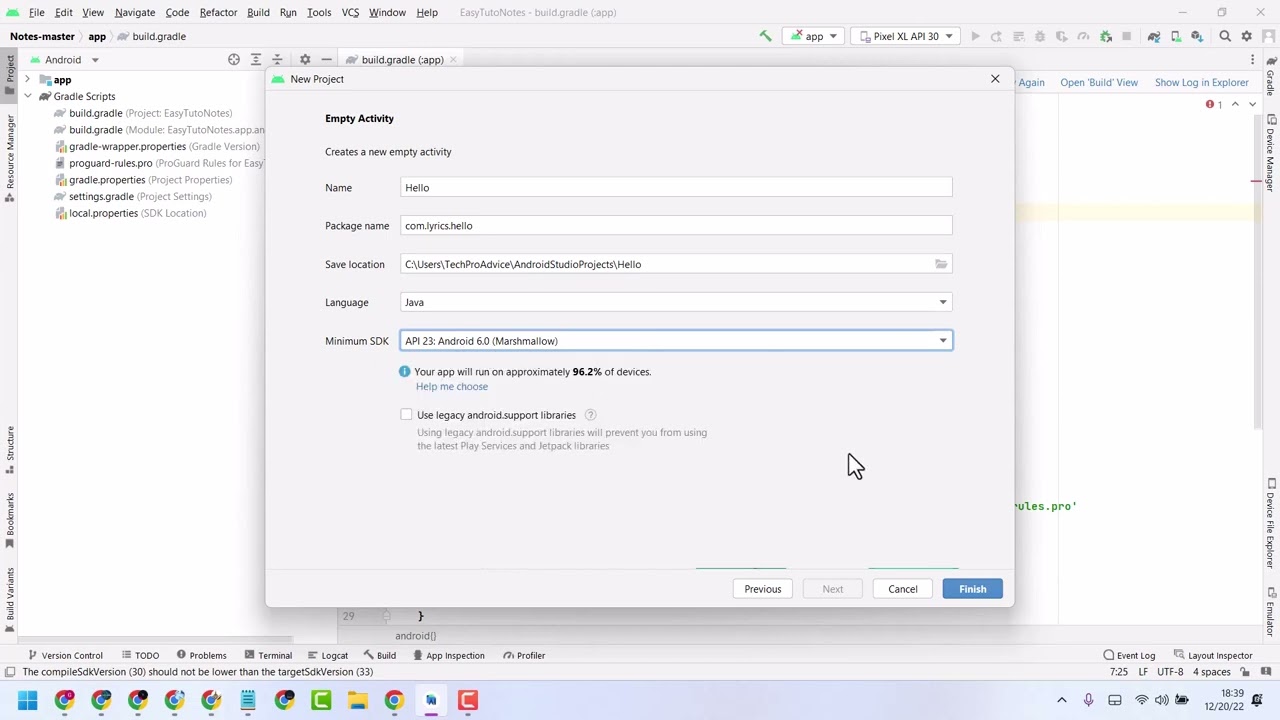Open the Pixel XL API 30 device dropdown
1280x720 pixels.
click(905, 36)
